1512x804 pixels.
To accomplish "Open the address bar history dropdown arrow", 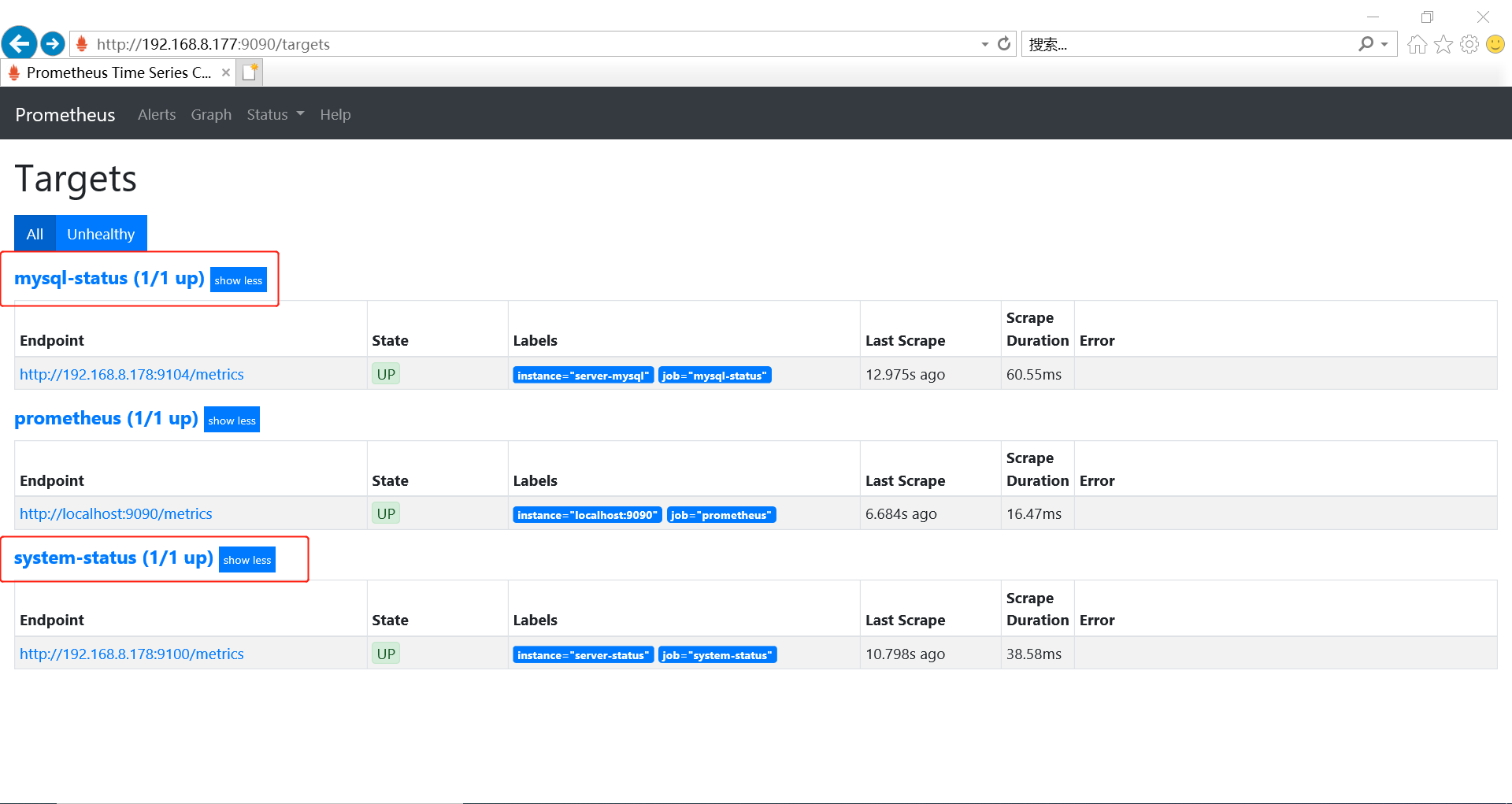I will [985, 44].
